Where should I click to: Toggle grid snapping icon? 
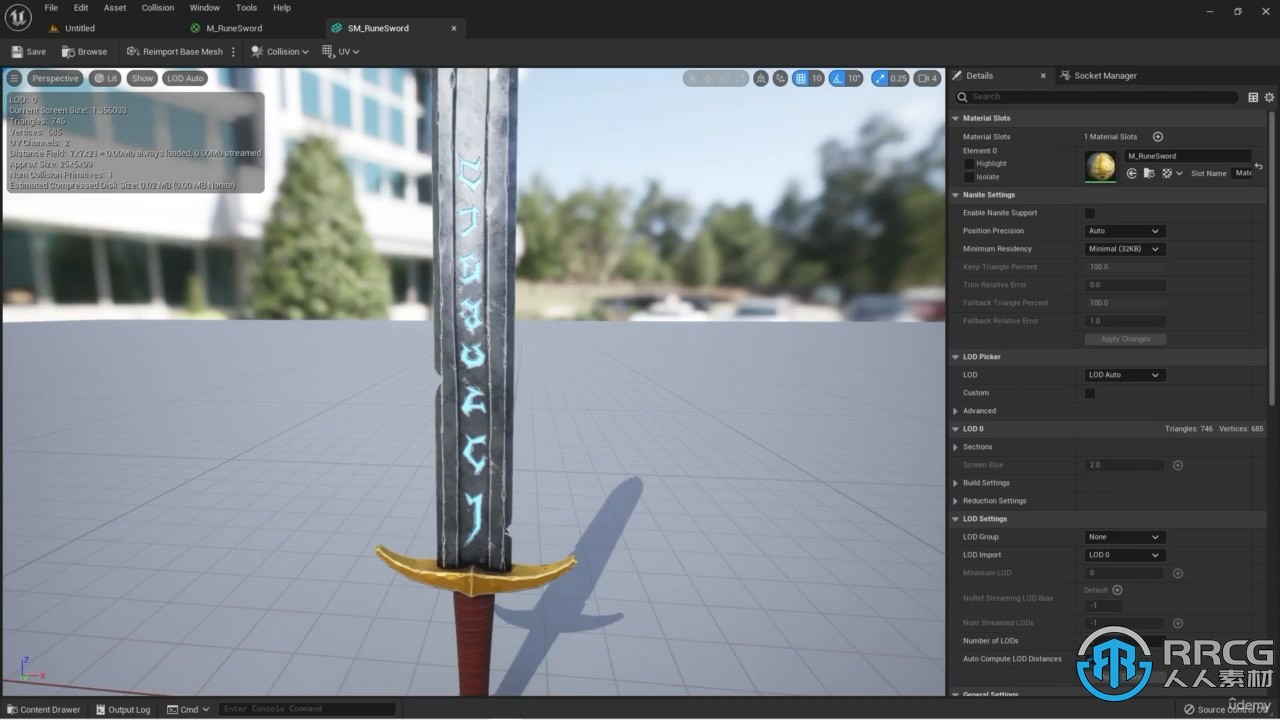(x=800, y=78)
